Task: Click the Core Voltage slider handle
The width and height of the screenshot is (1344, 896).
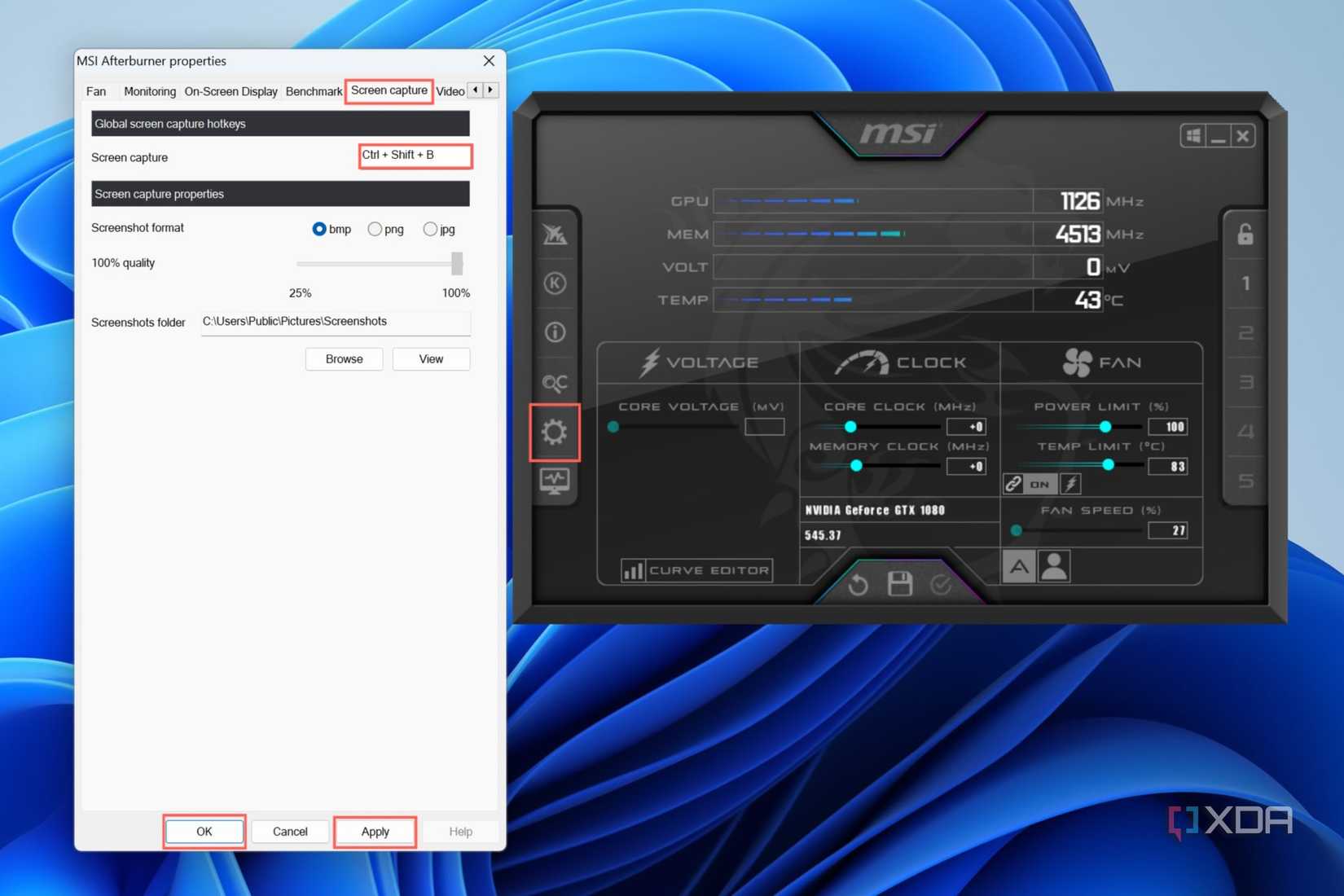Action: pyautogui.click(x=613, y=427)
